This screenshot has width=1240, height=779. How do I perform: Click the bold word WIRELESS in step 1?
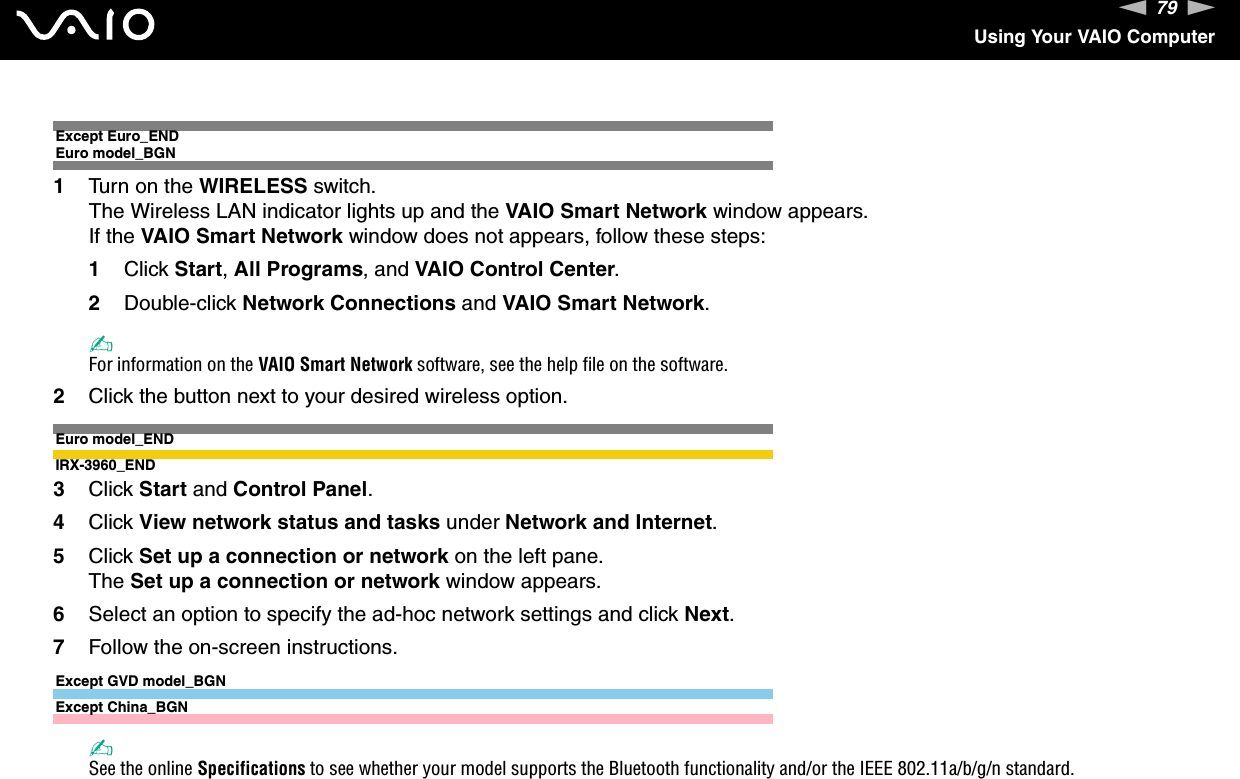click(253, 186)
